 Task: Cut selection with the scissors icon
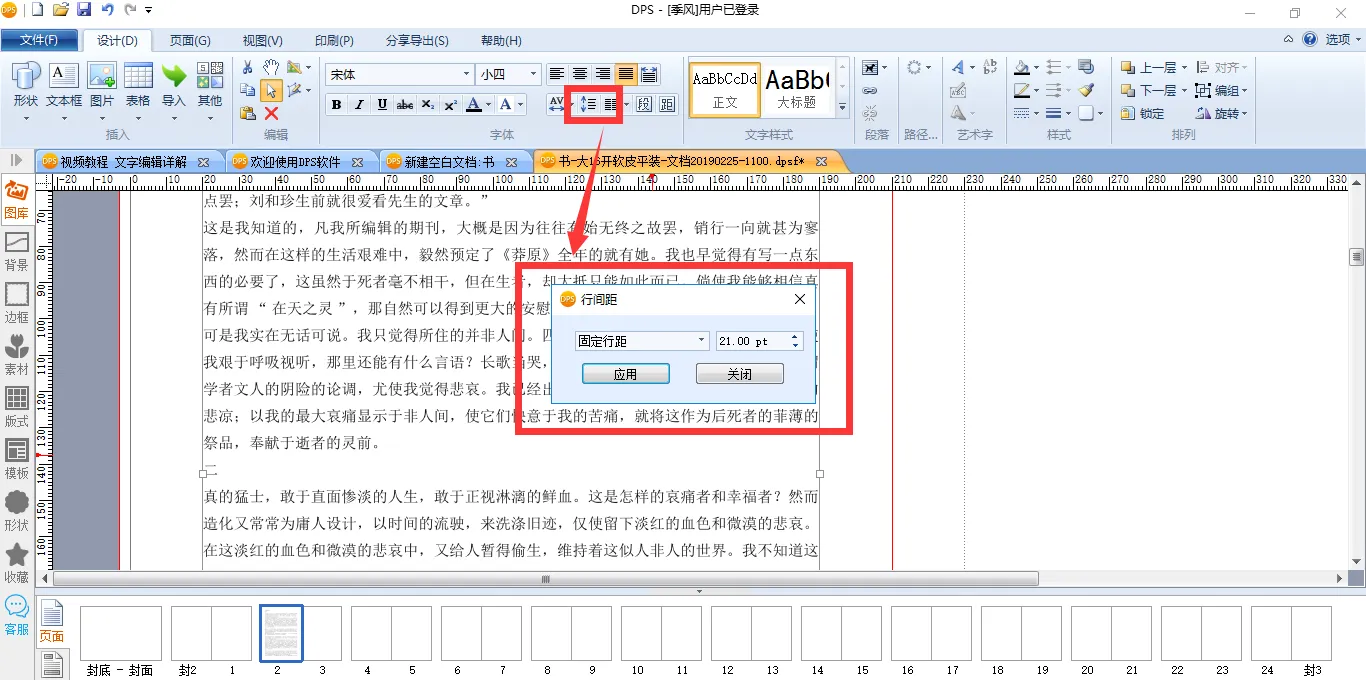[x=247, y=67]
